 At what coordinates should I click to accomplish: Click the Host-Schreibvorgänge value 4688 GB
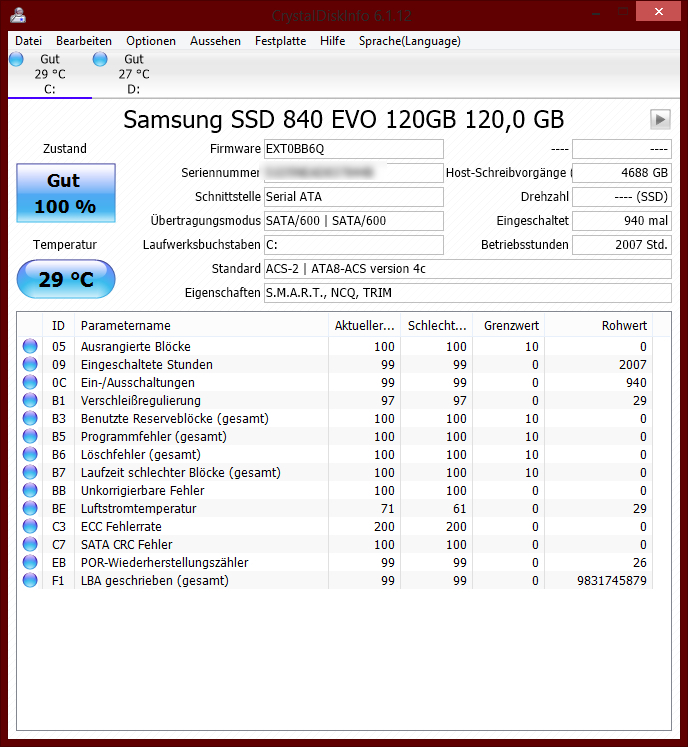click(x=622, y=173)
